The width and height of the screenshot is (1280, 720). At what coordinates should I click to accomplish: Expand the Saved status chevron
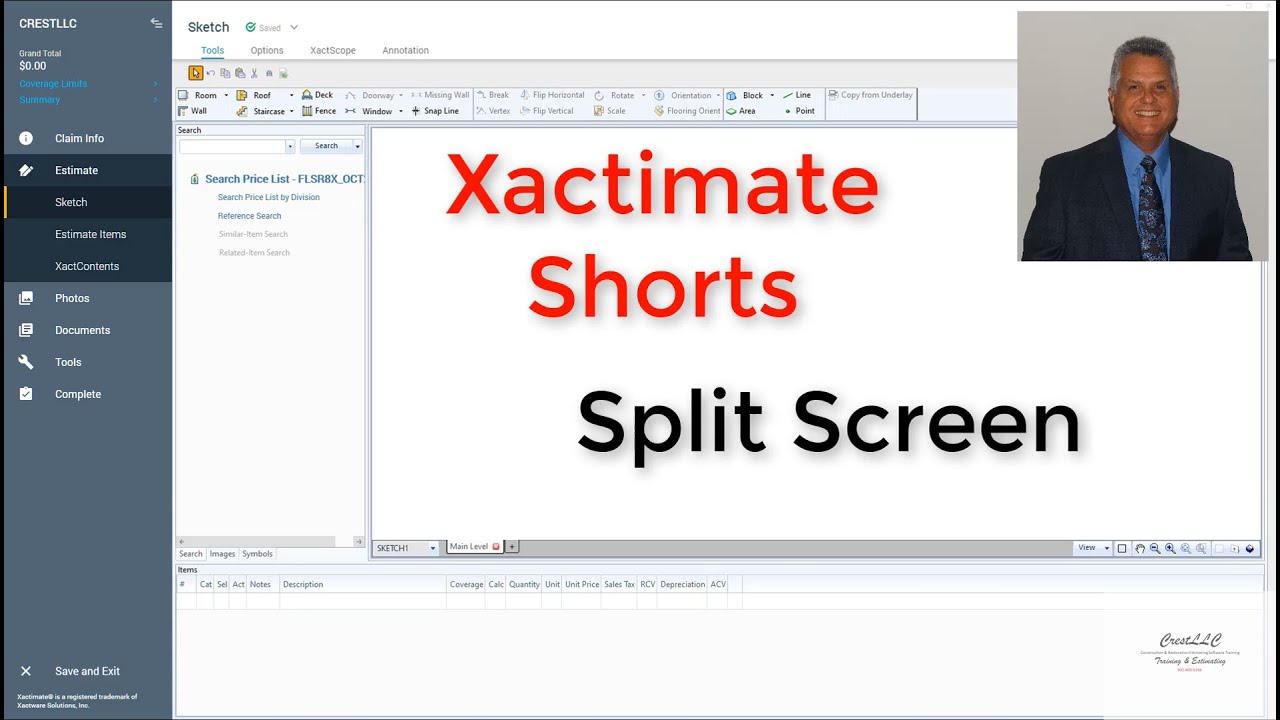pyautogui.click(x=294, y=27)
